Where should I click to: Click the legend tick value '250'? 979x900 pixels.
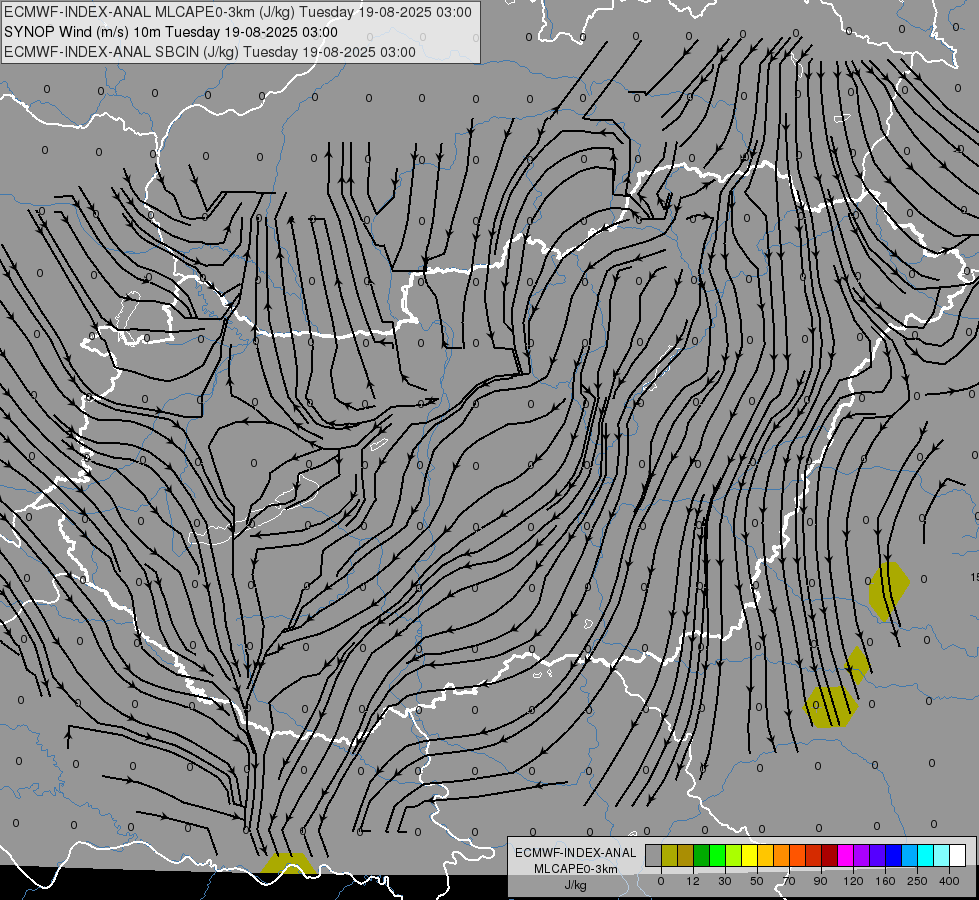[x=917, y=881]
